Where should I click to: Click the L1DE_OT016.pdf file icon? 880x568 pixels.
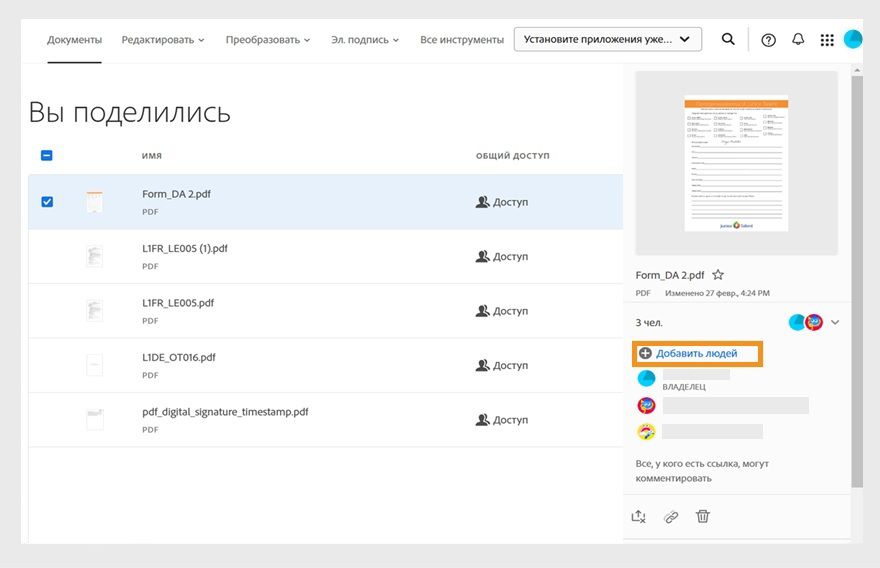tap(94, 365)
